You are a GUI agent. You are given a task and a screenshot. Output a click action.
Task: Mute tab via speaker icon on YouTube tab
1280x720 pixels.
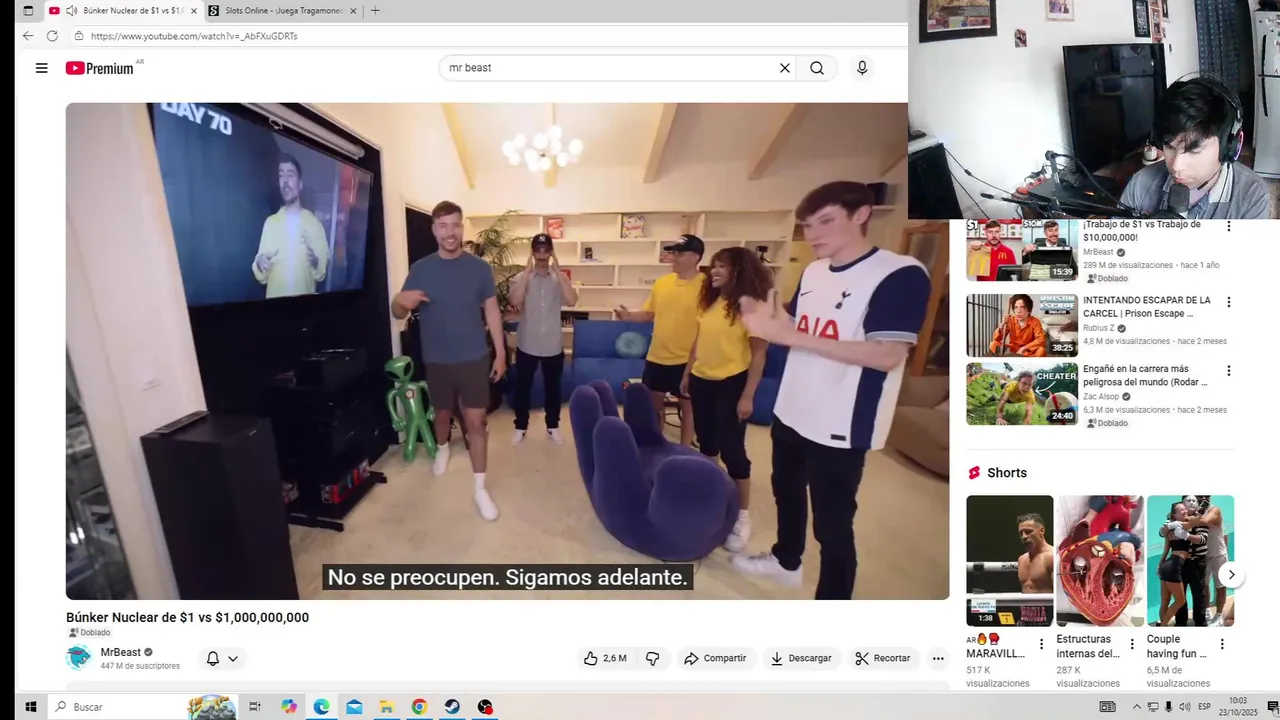(71, 11)
